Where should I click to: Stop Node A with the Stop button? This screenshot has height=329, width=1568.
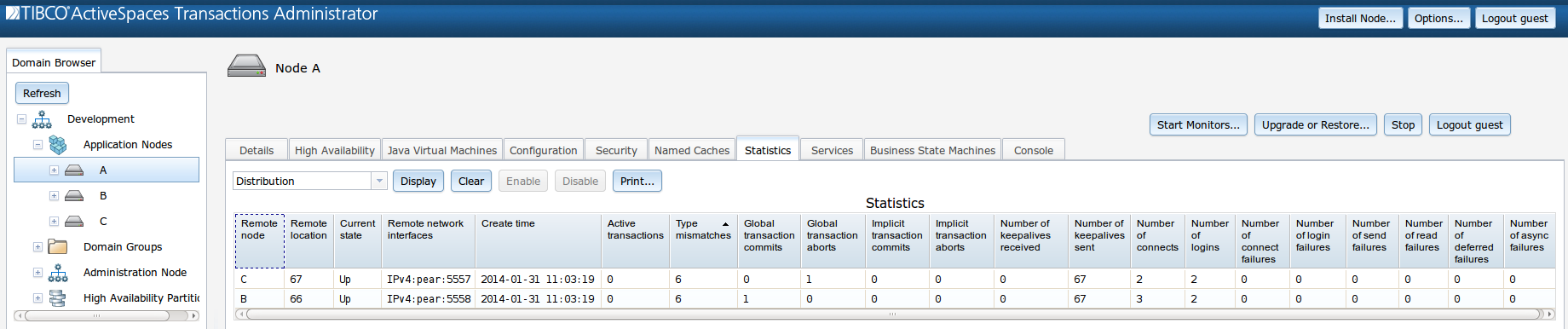pos(1403,124)
